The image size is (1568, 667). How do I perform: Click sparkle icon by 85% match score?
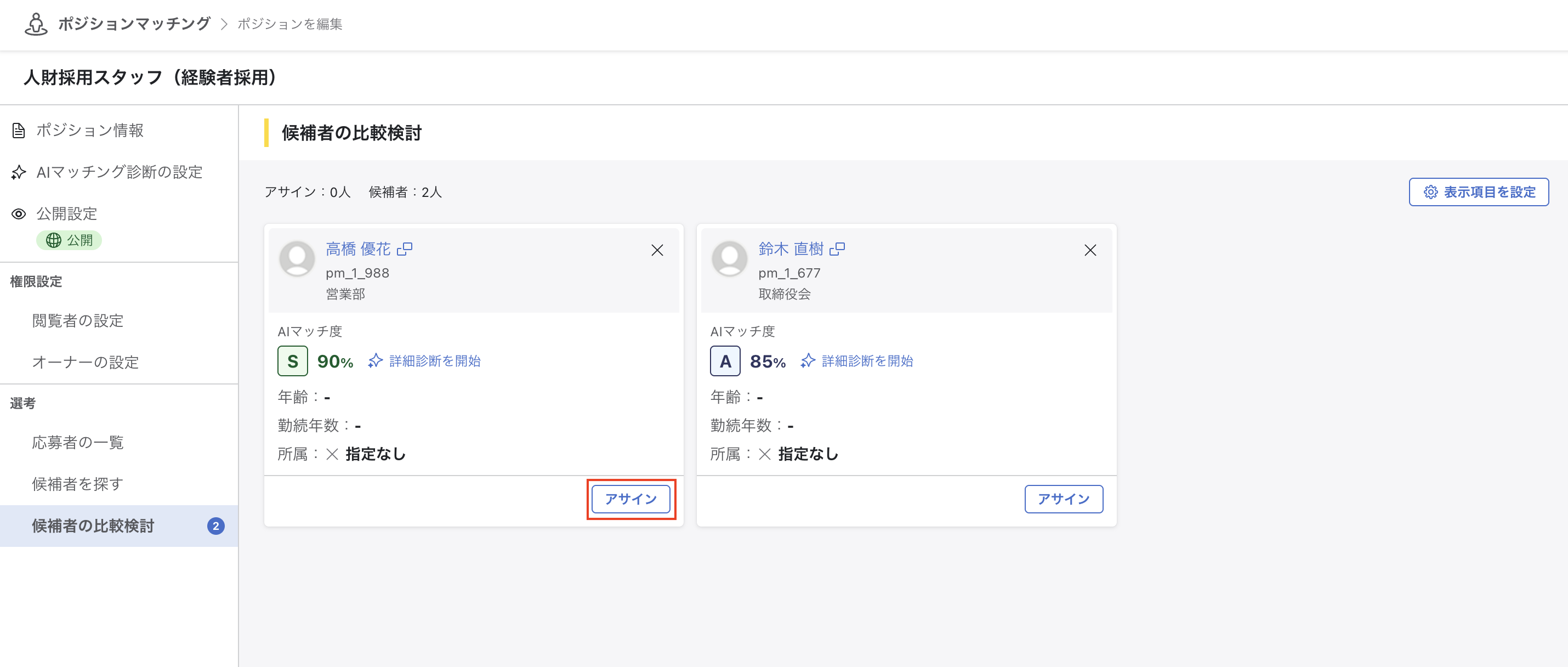(x=808, y=361)
